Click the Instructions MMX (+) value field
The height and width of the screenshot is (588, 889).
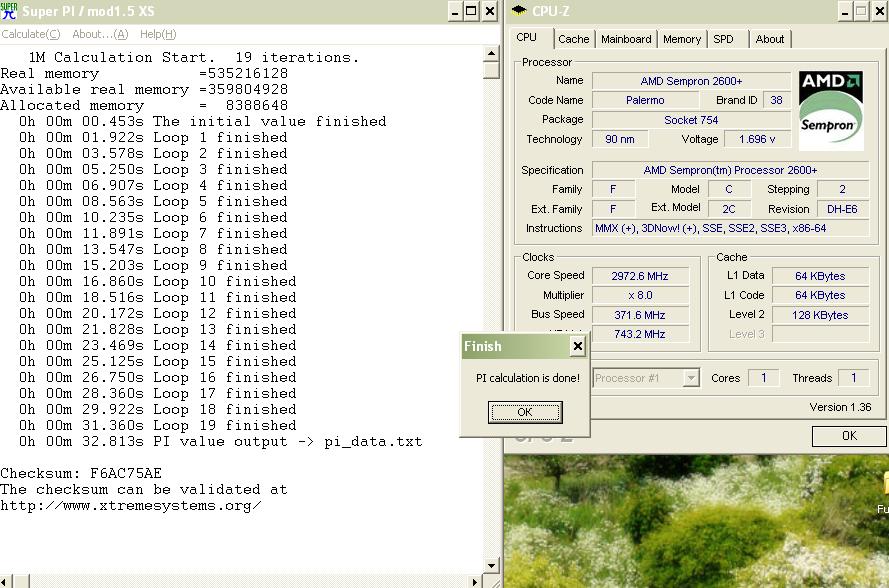click(730, 228)
